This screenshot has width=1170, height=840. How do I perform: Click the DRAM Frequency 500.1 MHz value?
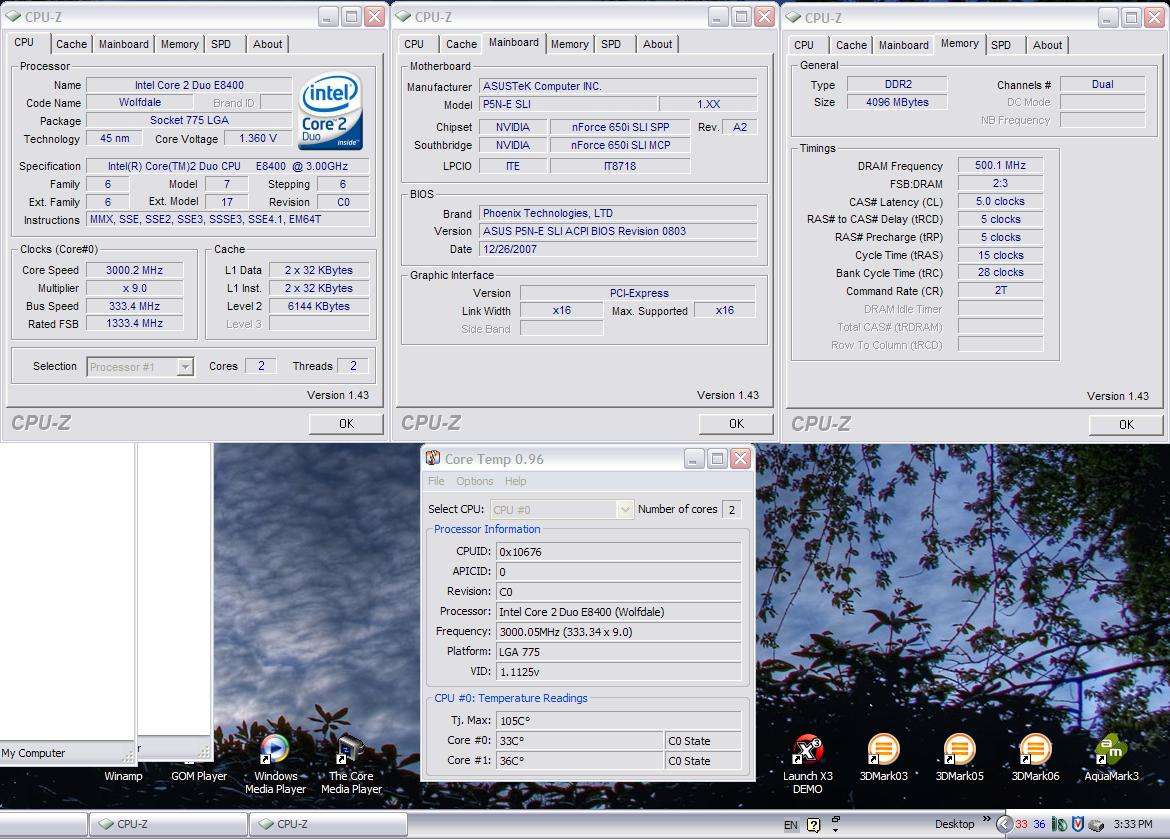pos(1000,166)
